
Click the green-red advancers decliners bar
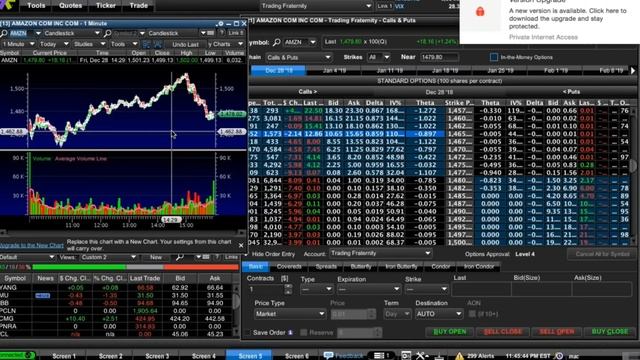[135, 267]
